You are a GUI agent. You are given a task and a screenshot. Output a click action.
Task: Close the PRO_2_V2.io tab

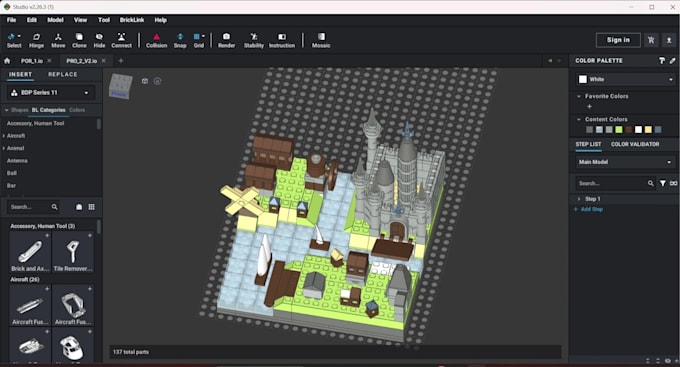pyautogui.click(x=103, y=61)
